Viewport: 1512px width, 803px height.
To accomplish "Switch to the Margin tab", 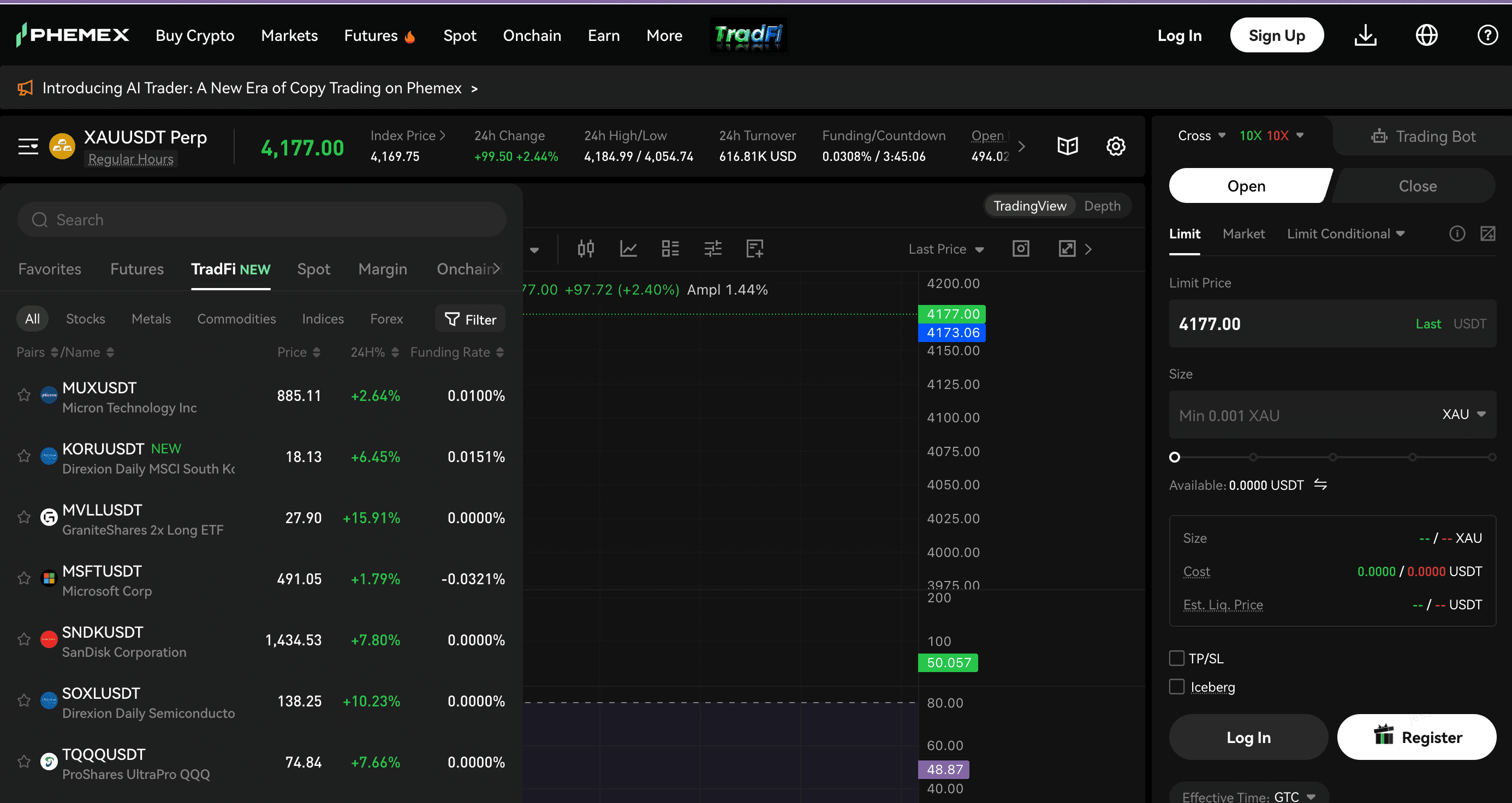I will [383, 269].
